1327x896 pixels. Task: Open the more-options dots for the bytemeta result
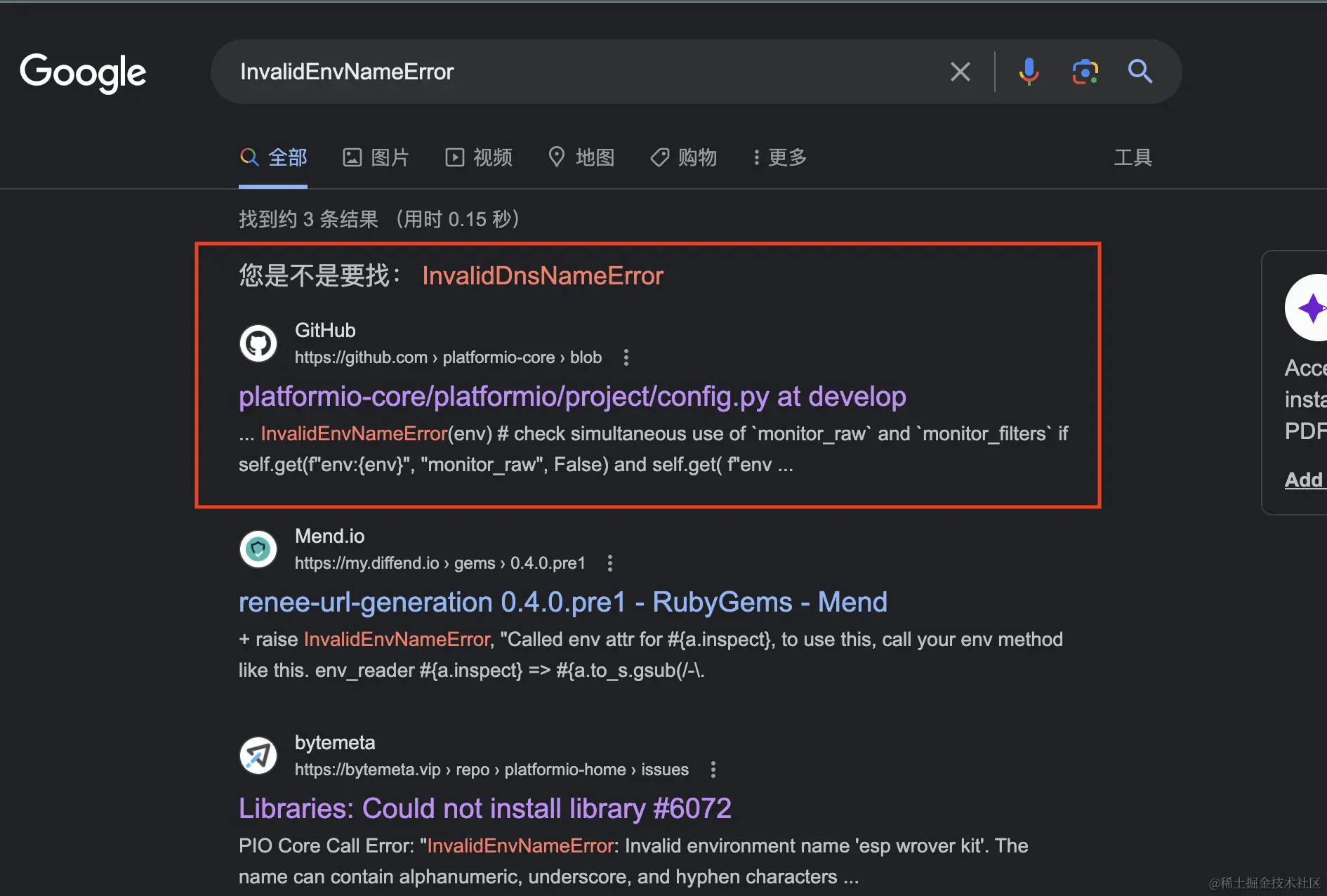pyautogui.click(x=713, y=770)
